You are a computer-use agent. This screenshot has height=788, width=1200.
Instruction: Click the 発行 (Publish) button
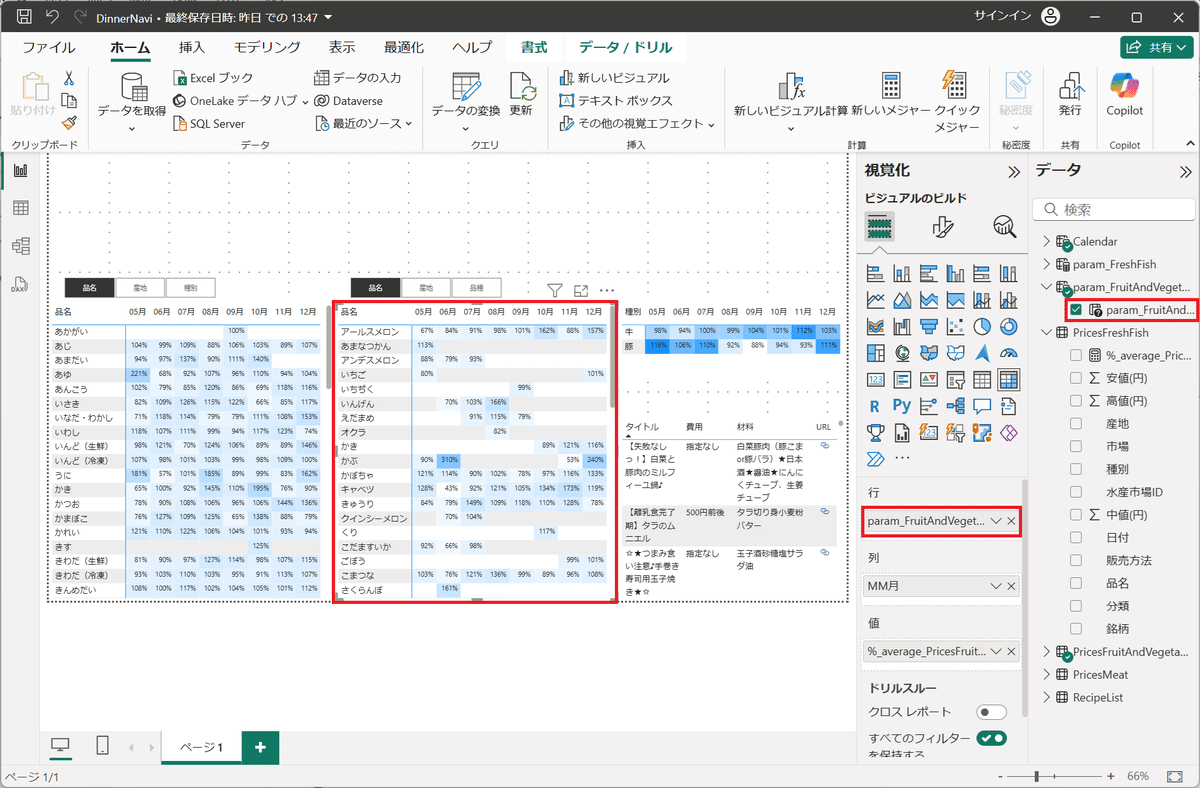[1070, 96]
